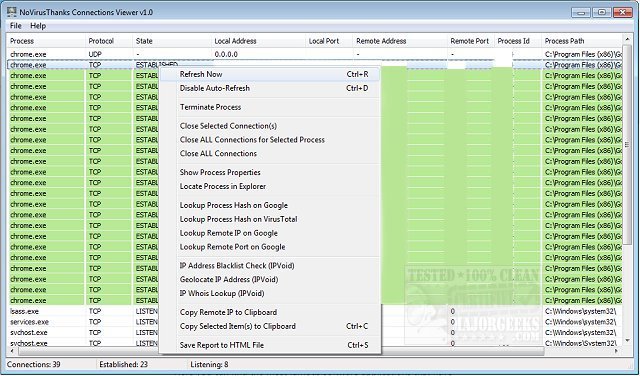This screenshot has height=376, width=640.
Task: Select the lsass.exe row
Action: [314, 311]
